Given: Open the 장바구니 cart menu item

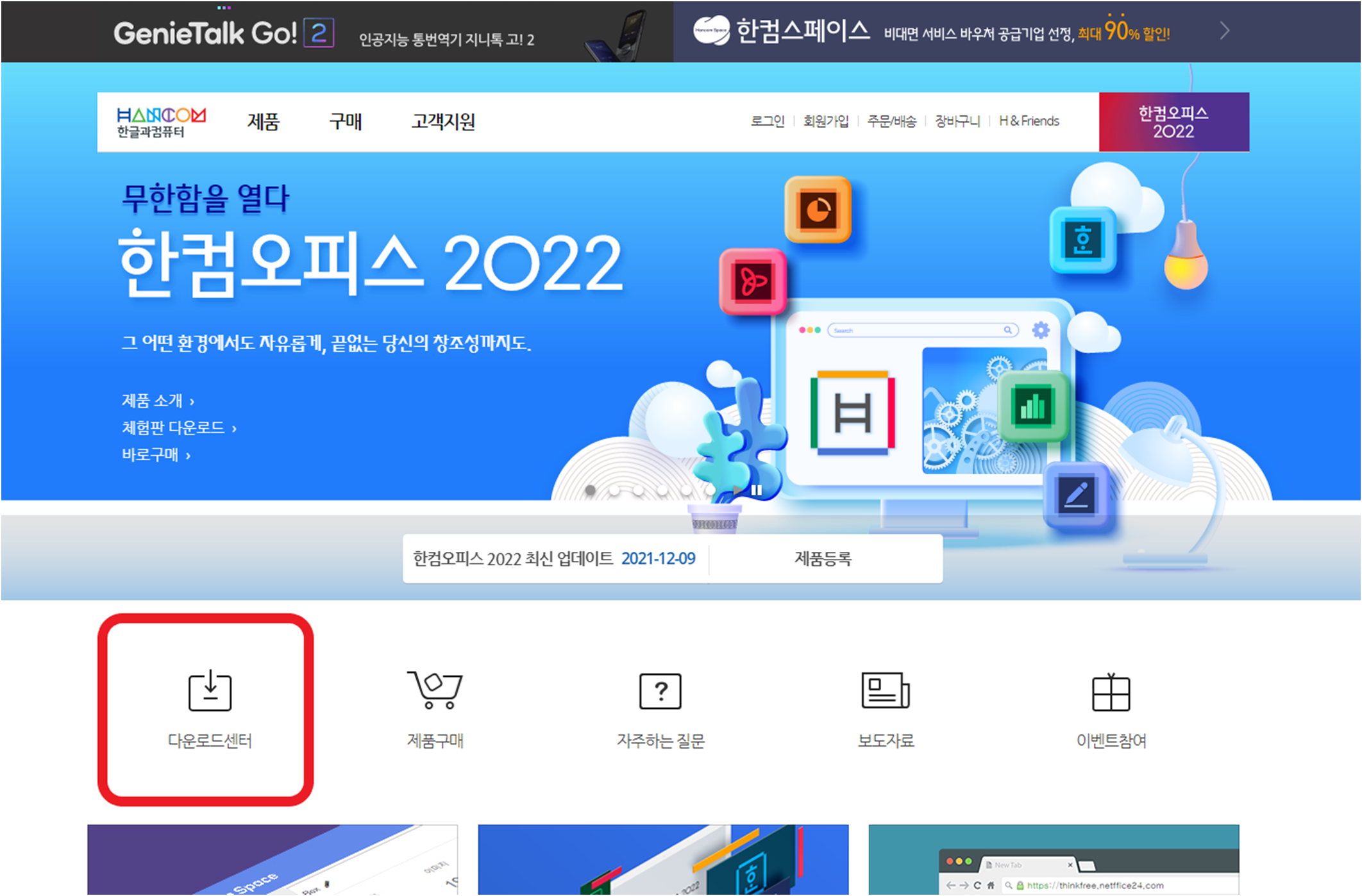Looking at the screenshot, I should [x=957, y=121].
